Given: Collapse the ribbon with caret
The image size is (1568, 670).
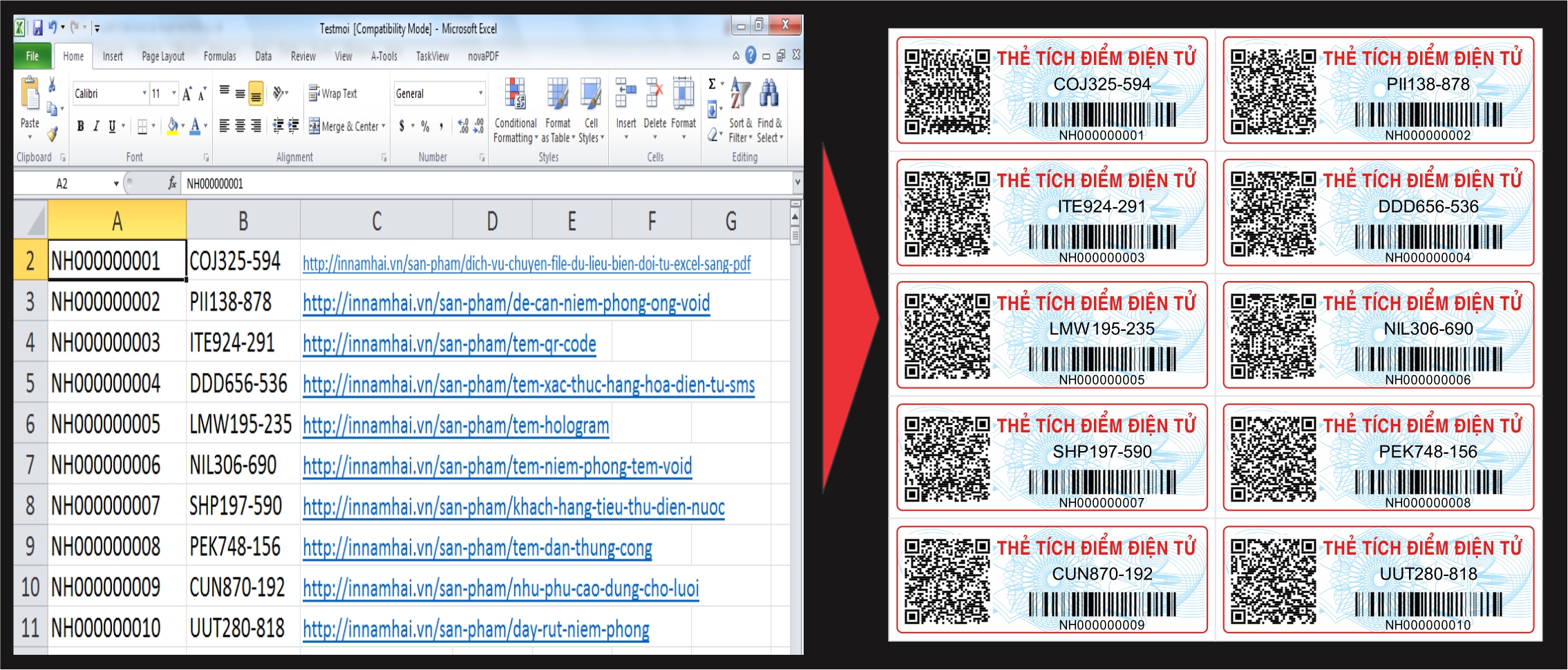Looking at the screenshot, I should tap(736, 56).
